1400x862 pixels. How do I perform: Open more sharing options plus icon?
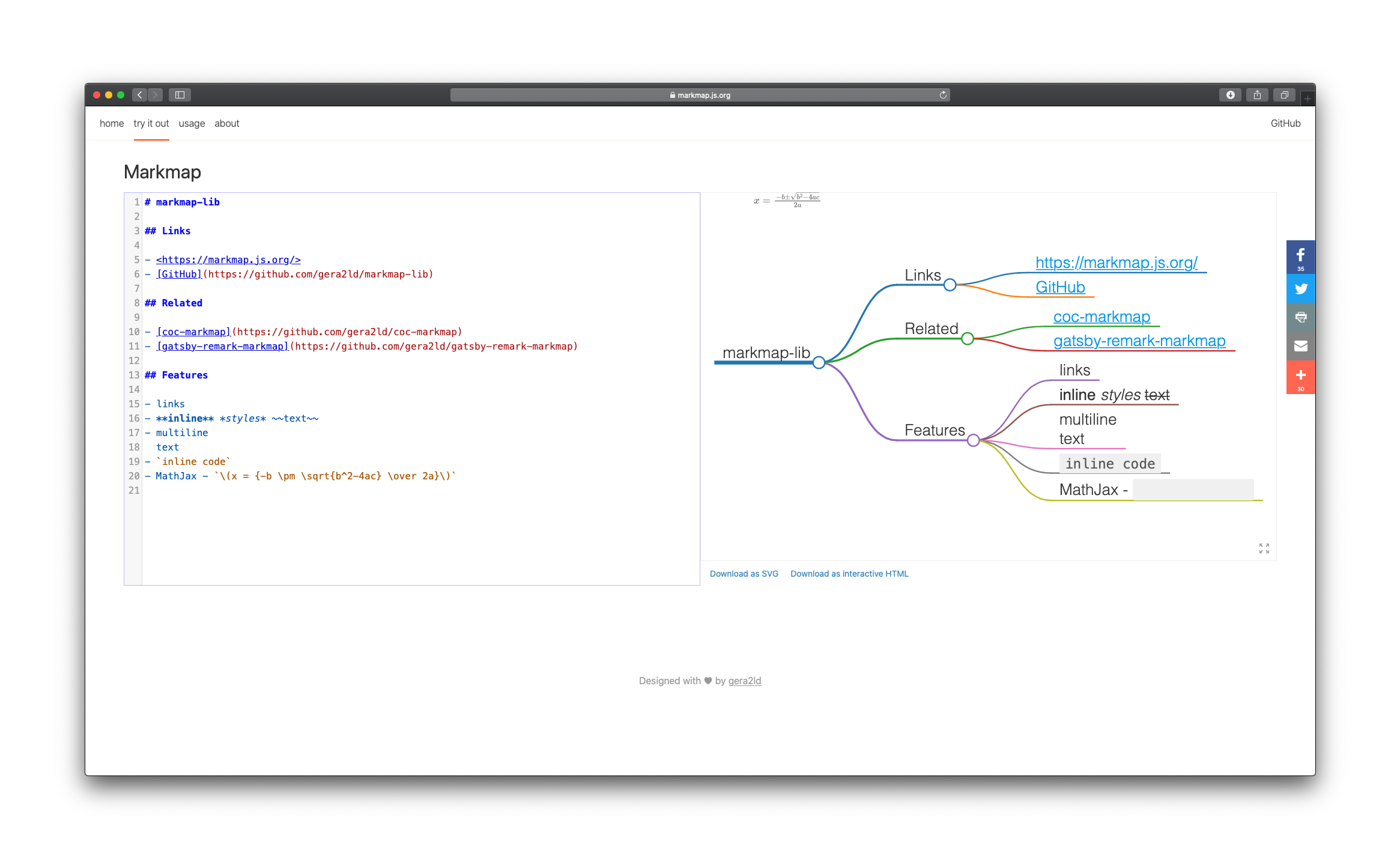coord(1300,377)
